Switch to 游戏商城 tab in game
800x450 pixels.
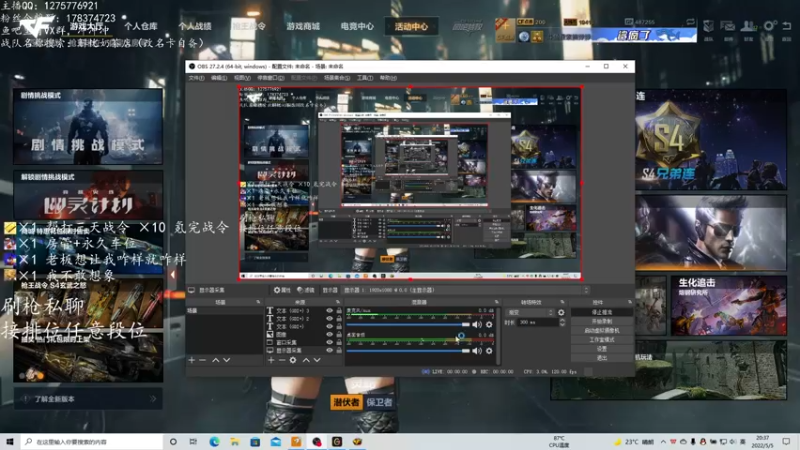tap(303, 26)
